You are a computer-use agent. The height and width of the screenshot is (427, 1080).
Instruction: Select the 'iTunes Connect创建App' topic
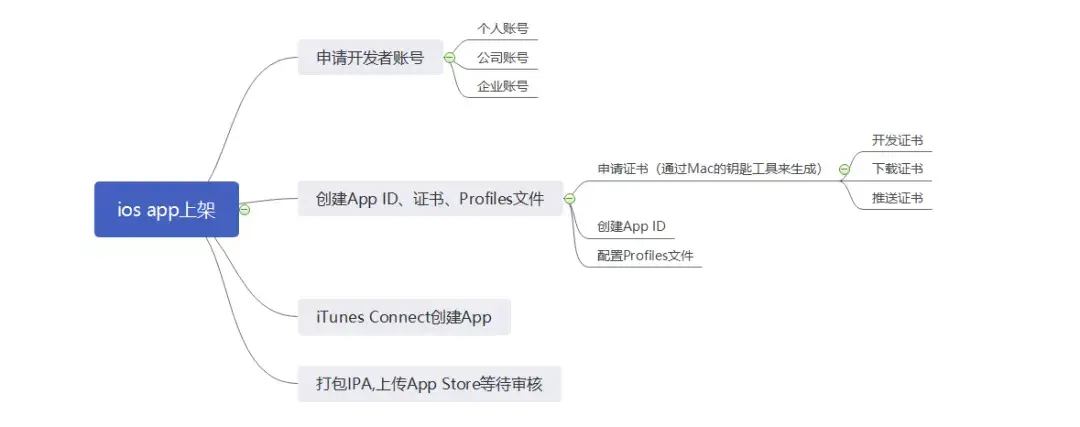click(404, 317)
